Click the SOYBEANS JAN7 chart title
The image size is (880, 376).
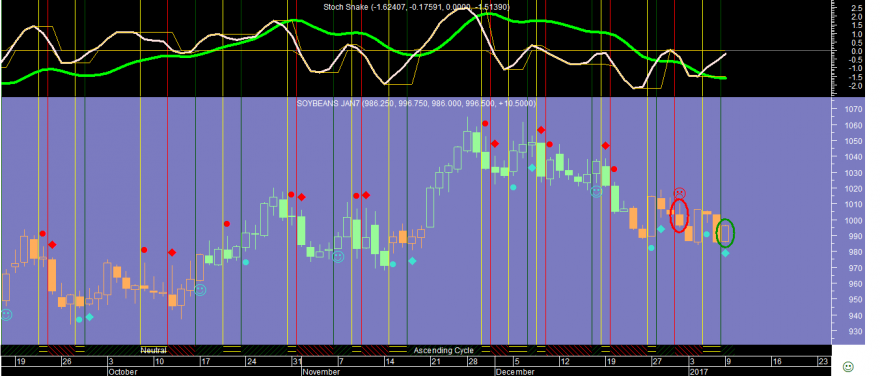coord(416,104)
